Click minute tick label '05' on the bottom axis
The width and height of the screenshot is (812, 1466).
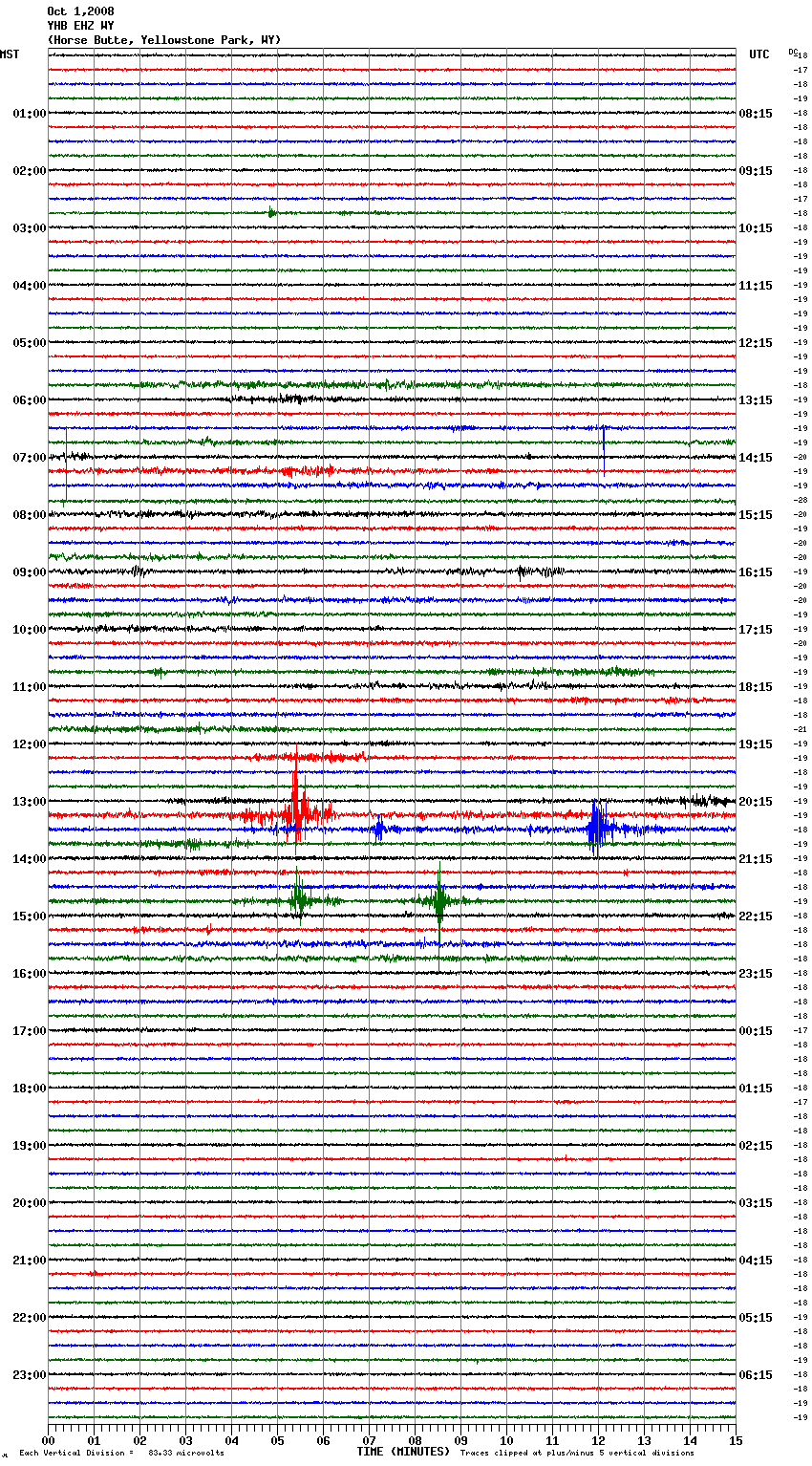point(277,1441)
